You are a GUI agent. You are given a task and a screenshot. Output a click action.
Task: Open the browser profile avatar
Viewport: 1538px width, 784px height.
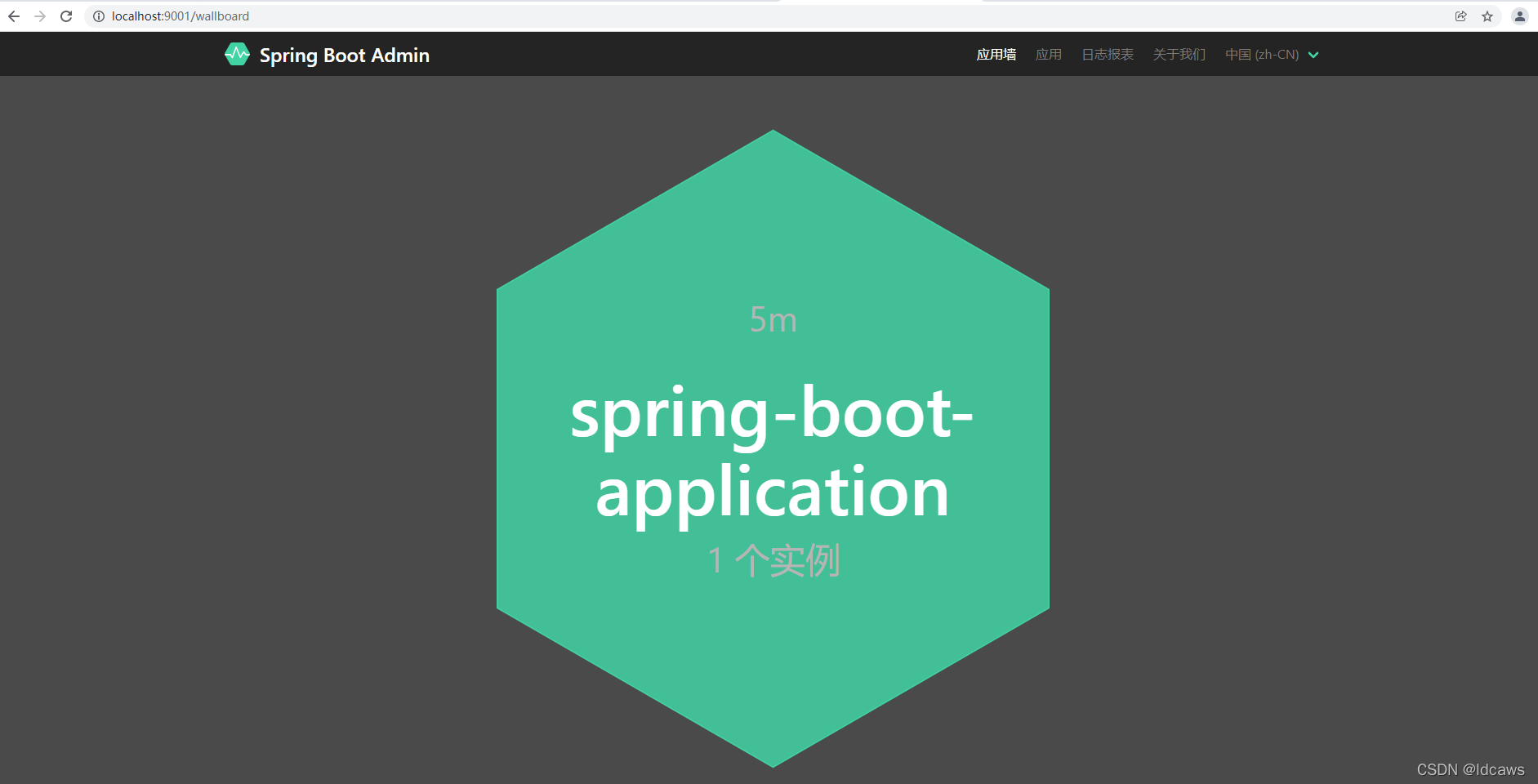coord(1520,16)
